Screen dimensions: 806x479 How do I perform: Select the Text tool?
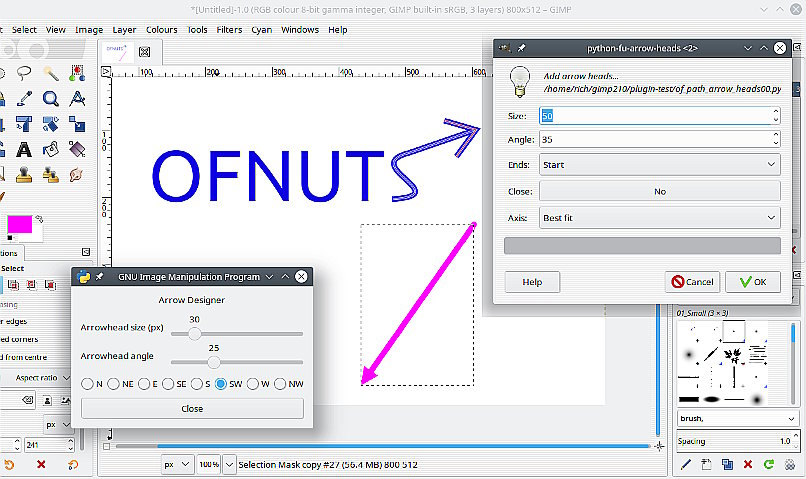coord(24,150)
